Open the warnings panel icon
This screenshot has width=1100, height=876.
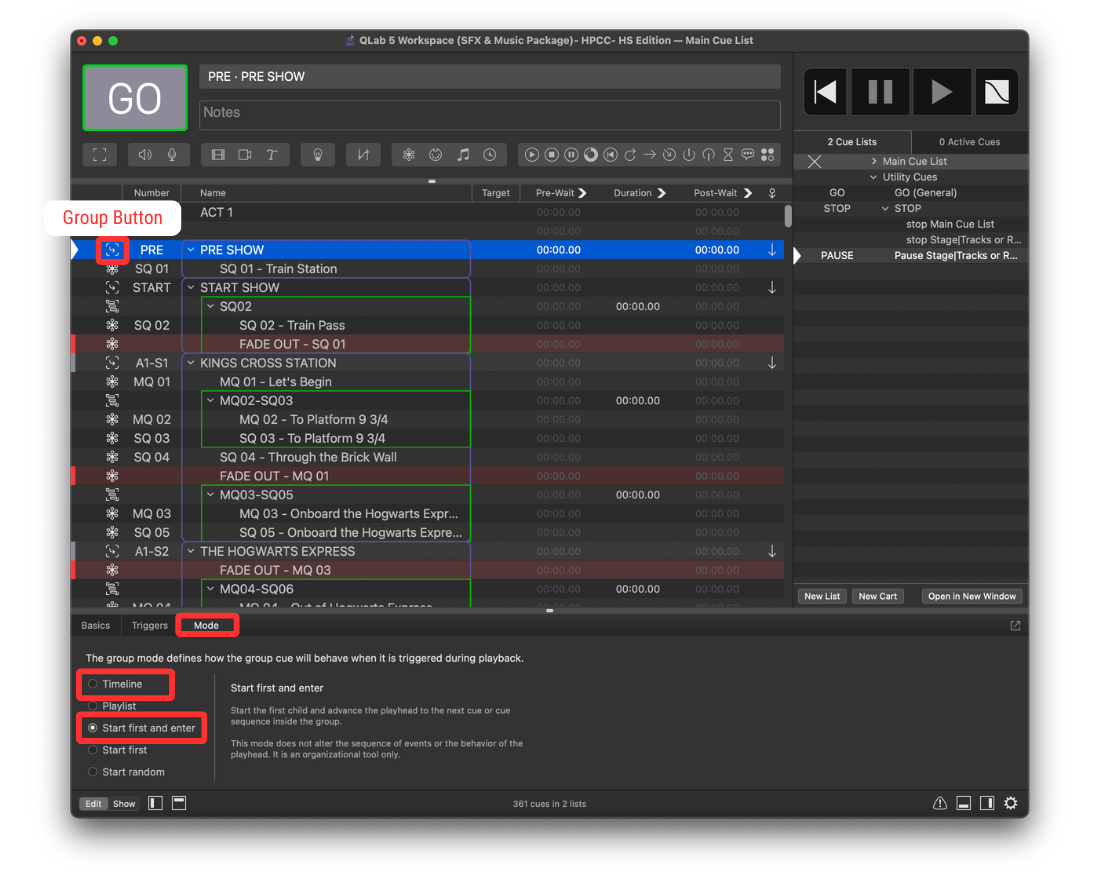click(939, 803)
